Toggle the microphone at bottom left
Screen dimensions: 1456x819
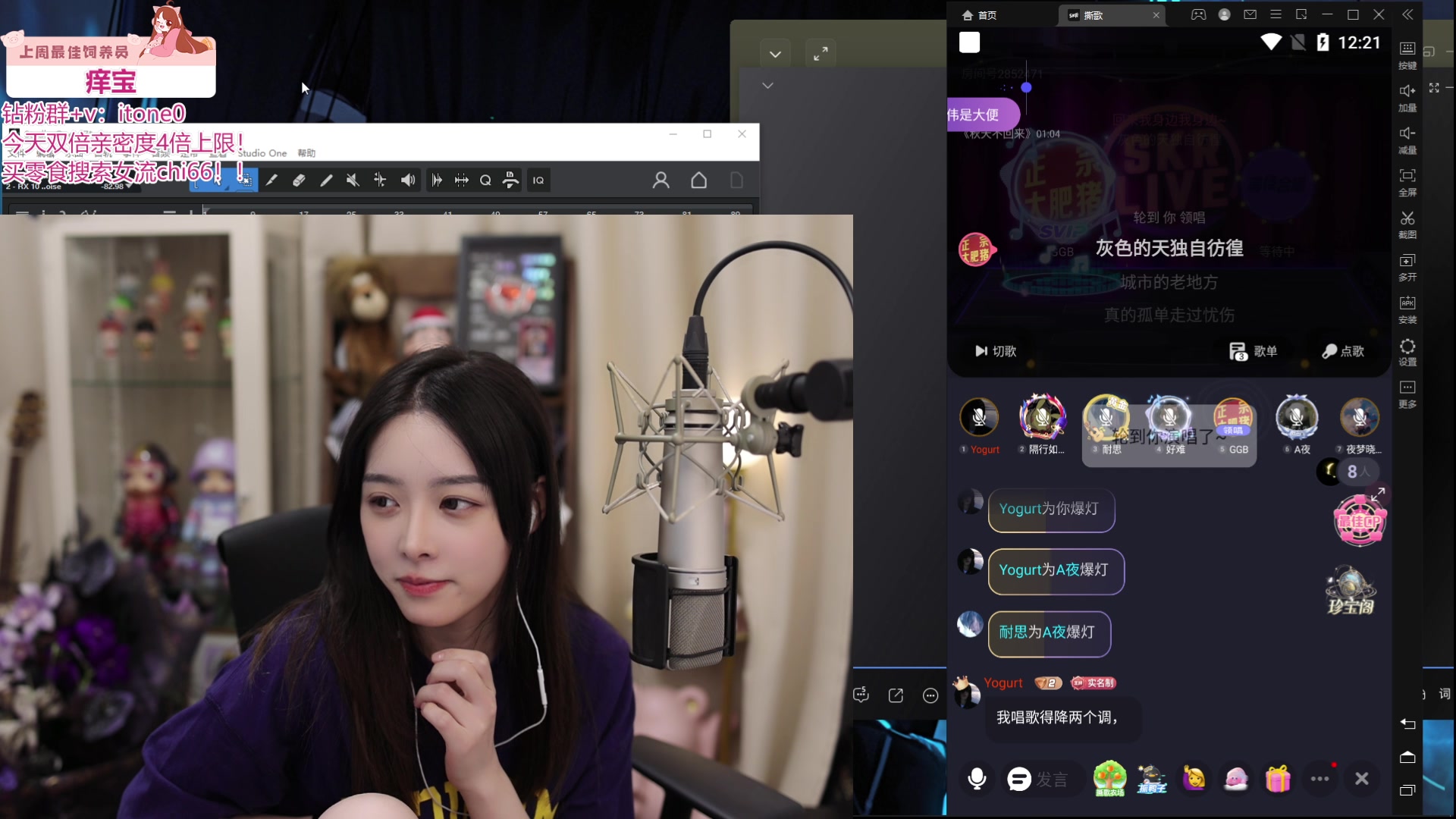tap(977, 779)
